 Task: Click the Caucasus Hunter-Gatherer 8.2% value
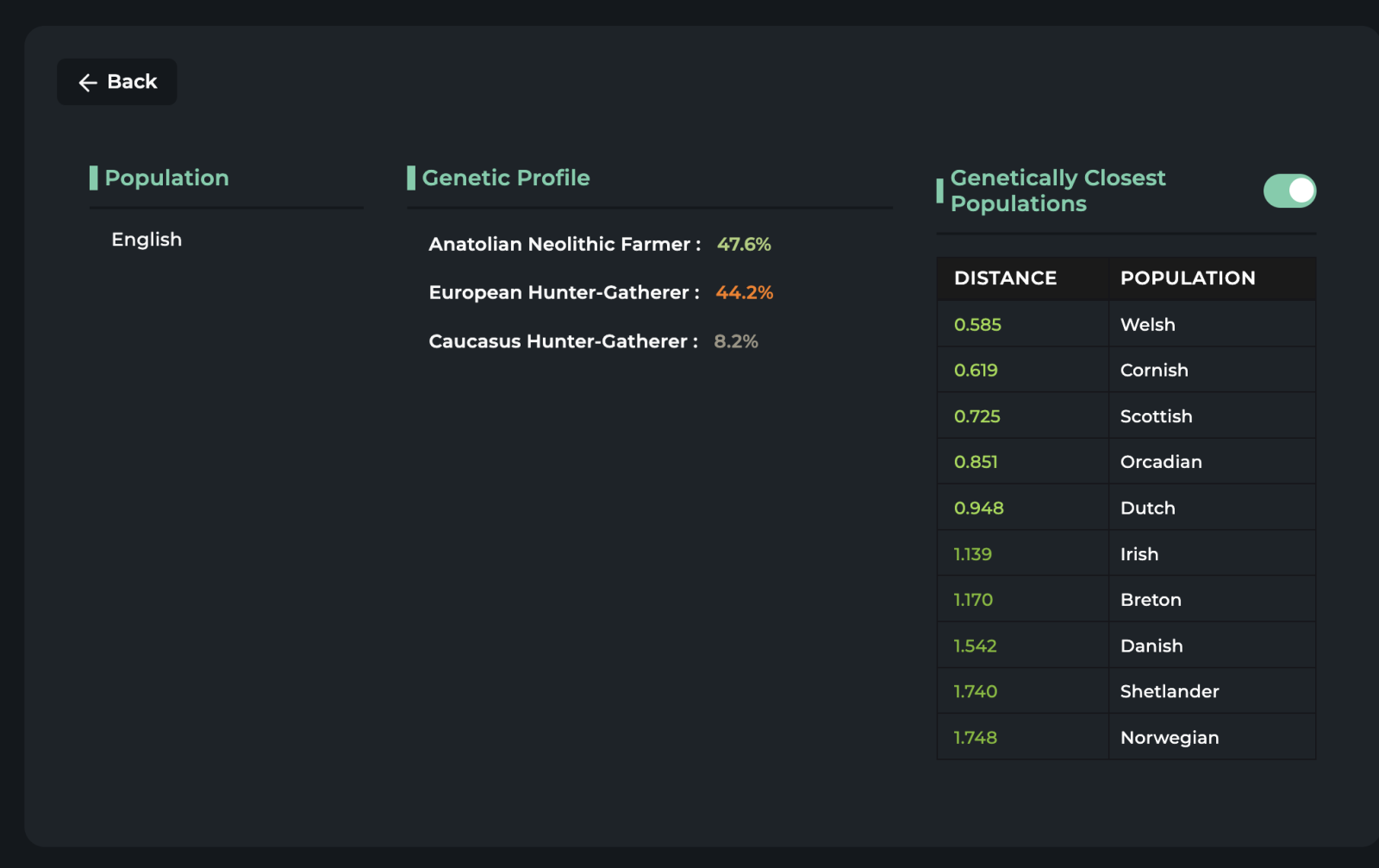point(736,341)
